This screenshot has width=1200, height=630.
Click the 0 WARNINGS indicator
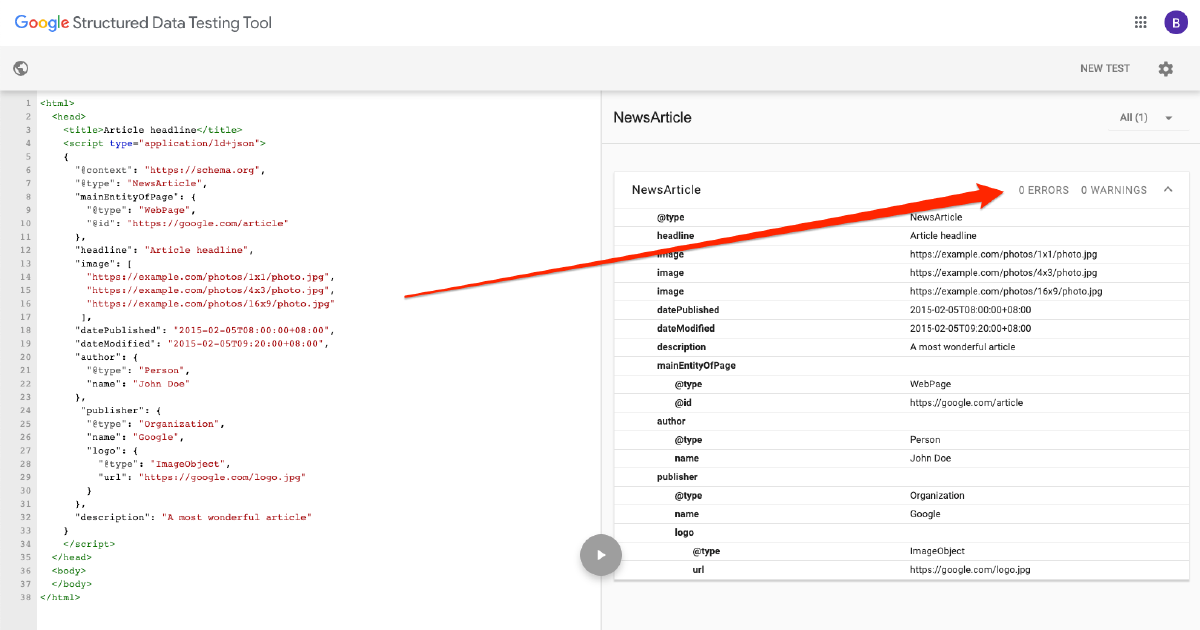coord(1113,189)
